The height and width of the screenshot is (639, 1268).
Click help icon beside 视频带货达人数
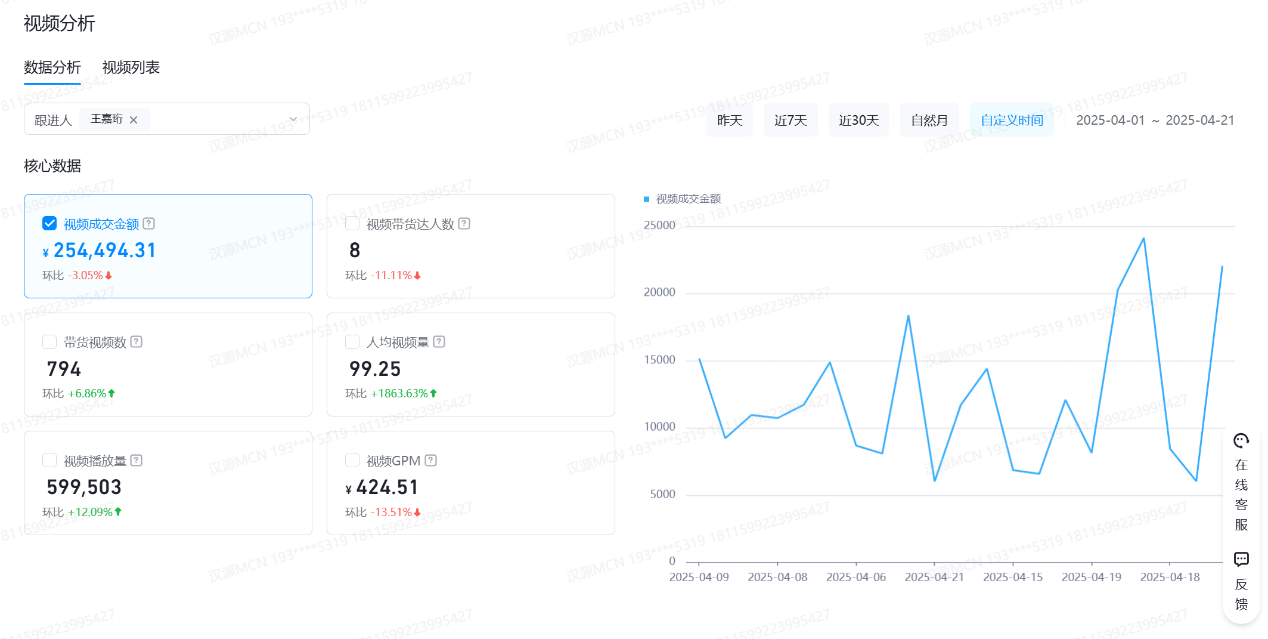464,224
